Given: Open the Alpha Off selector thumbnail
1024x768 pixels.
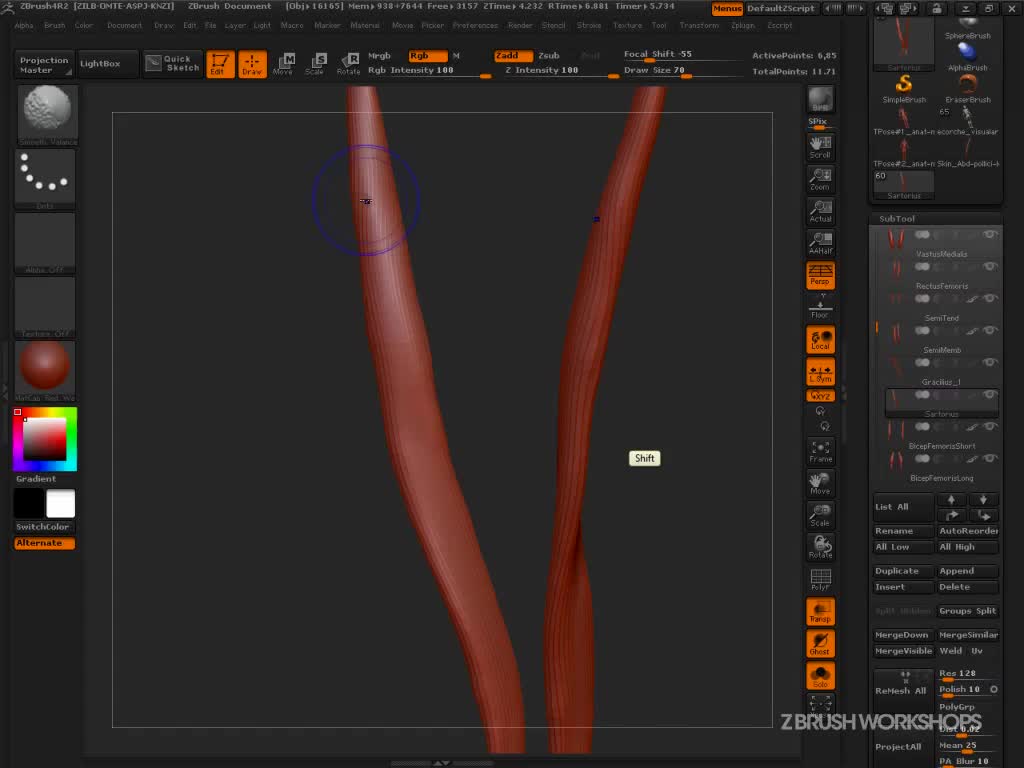Looking at the screenshot, I should pyautogui.click(x=45, y=242).
